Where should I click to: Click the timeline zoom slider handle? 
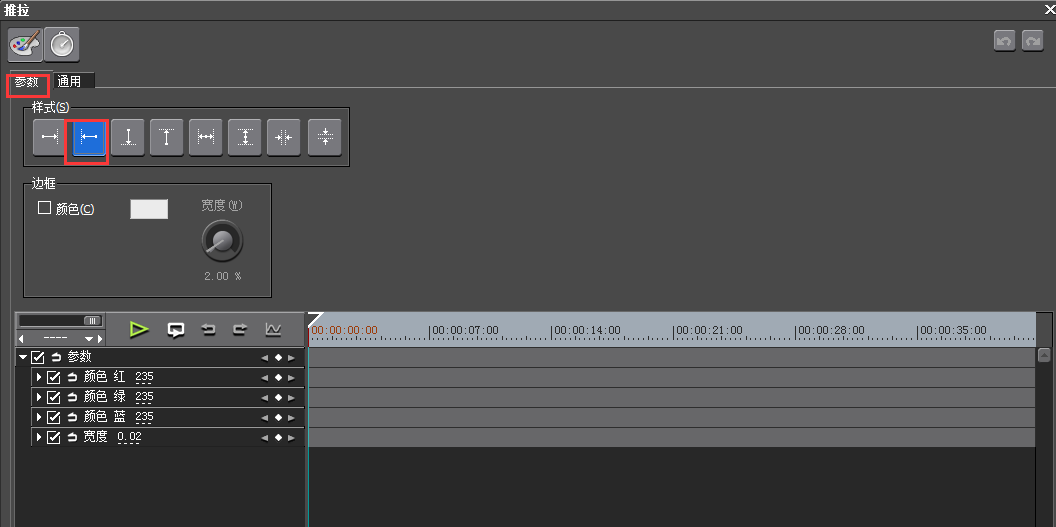[x=92, y=320]
